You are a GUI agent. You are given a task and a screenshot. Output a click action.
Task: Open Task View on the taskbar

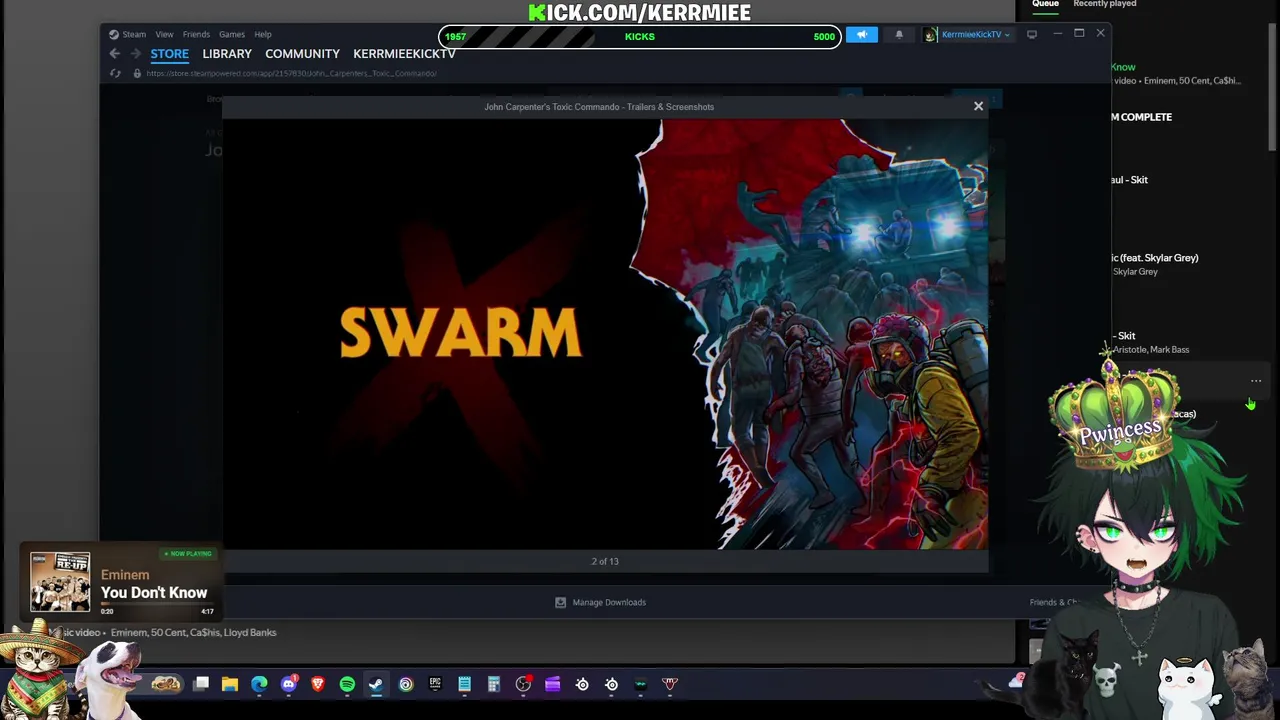click(201, 684)
